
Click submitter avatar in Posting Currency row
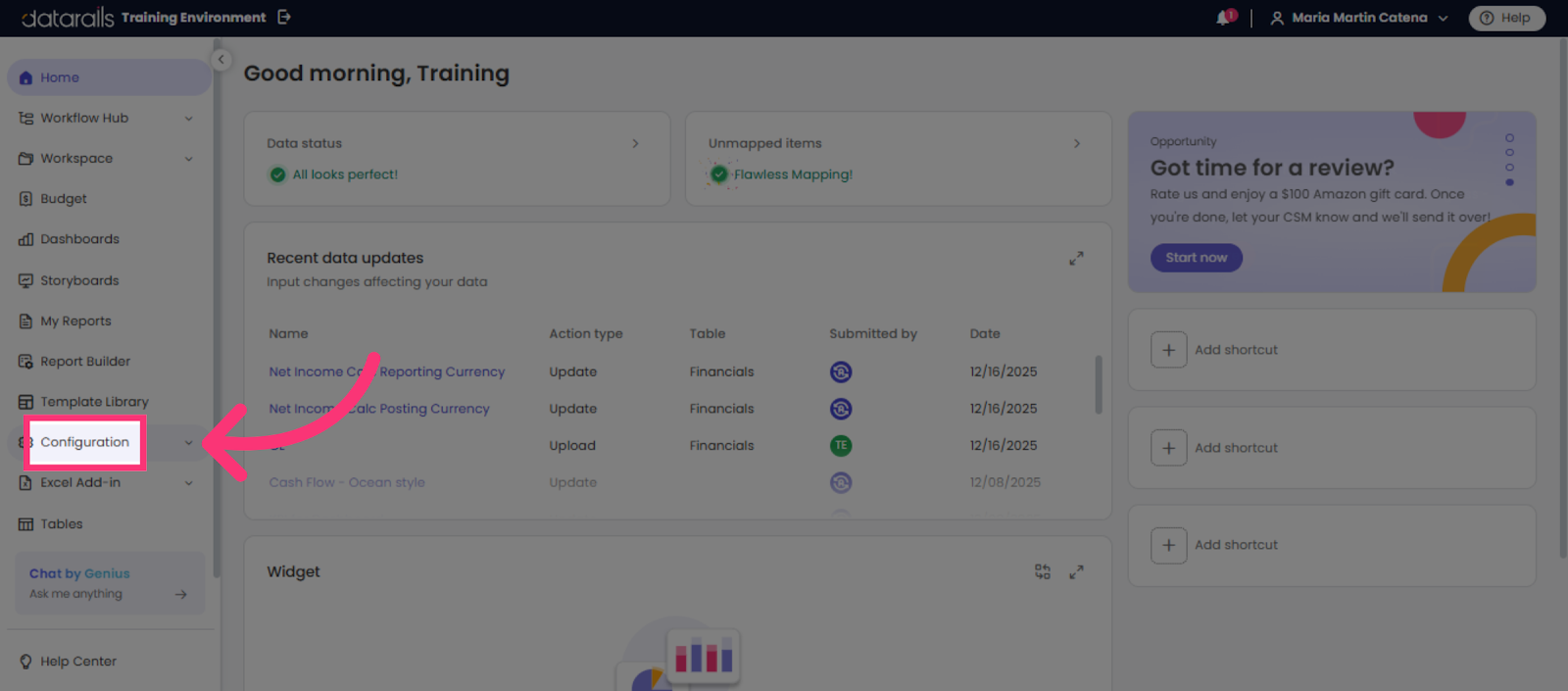pyautogui.click(x=841, y=409)
